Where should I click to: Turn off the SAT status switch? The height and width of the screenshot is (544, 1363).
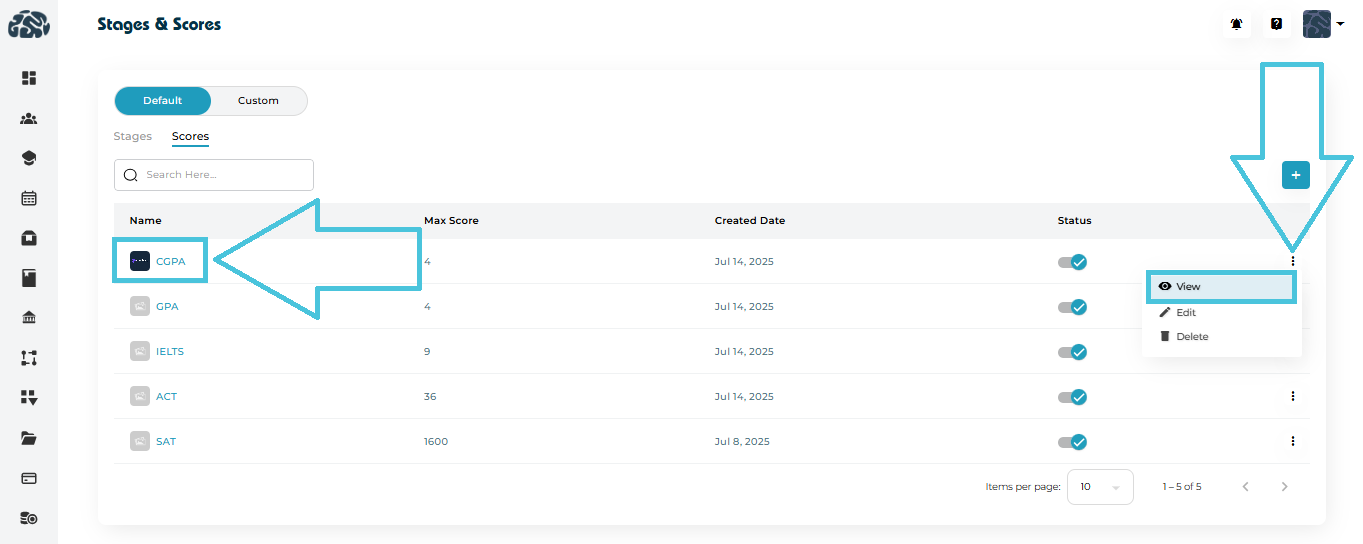1073,442
